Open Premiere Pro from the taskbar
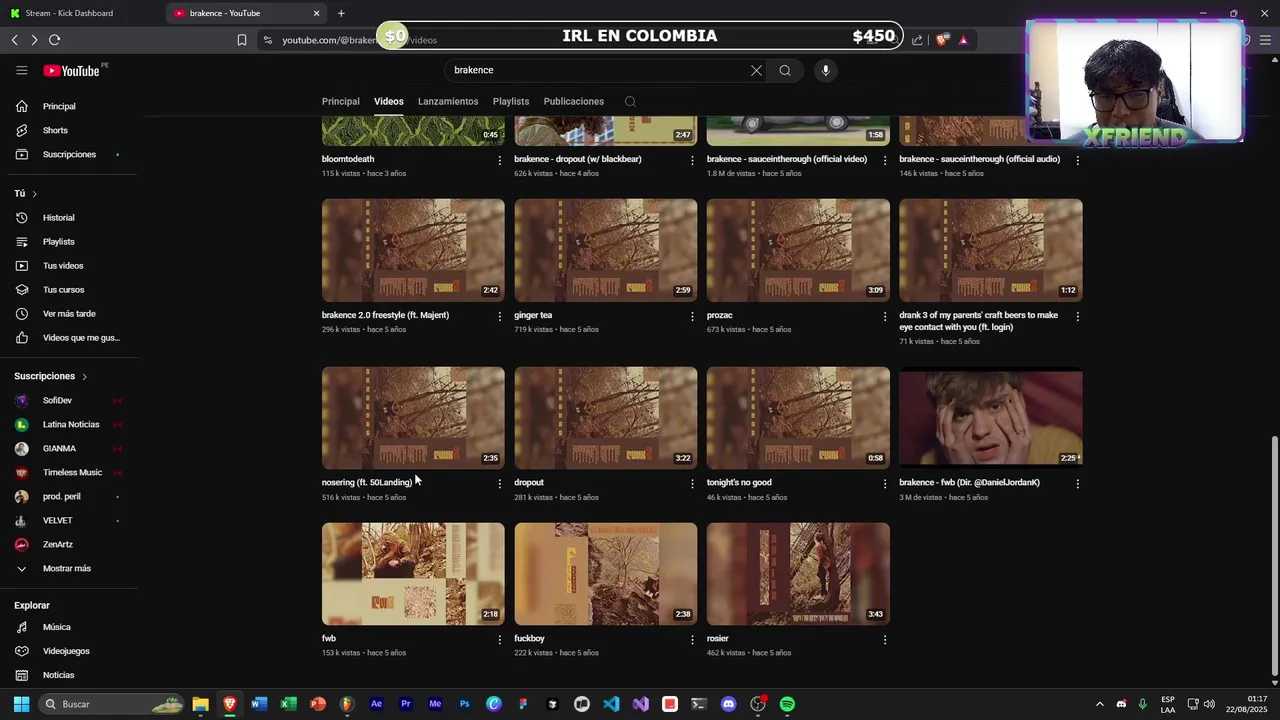This screenshot has height=720, width=1280. (x=405, y=704)
